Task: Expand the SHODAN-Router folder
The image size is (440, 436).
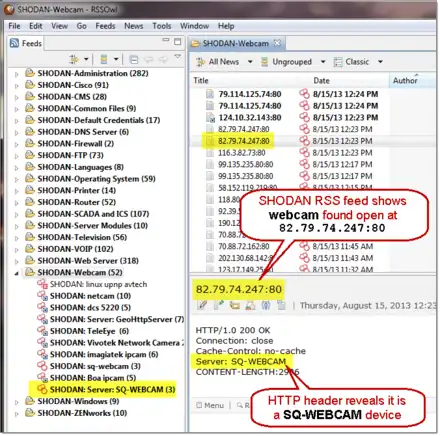Action: point(16,203)
